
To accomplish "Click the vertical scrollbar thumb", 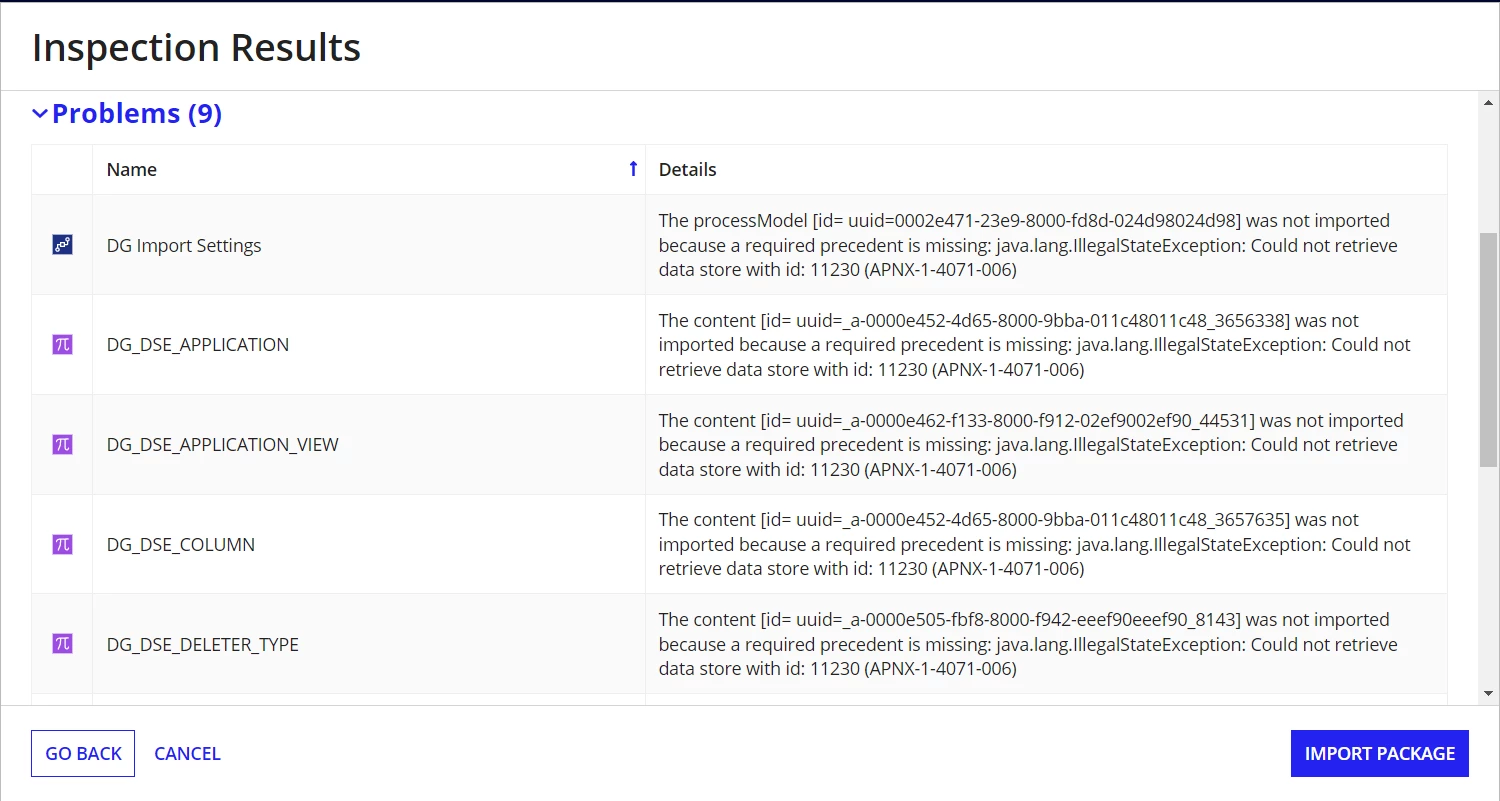I will pyautogui.click(x=1488, y=349).
